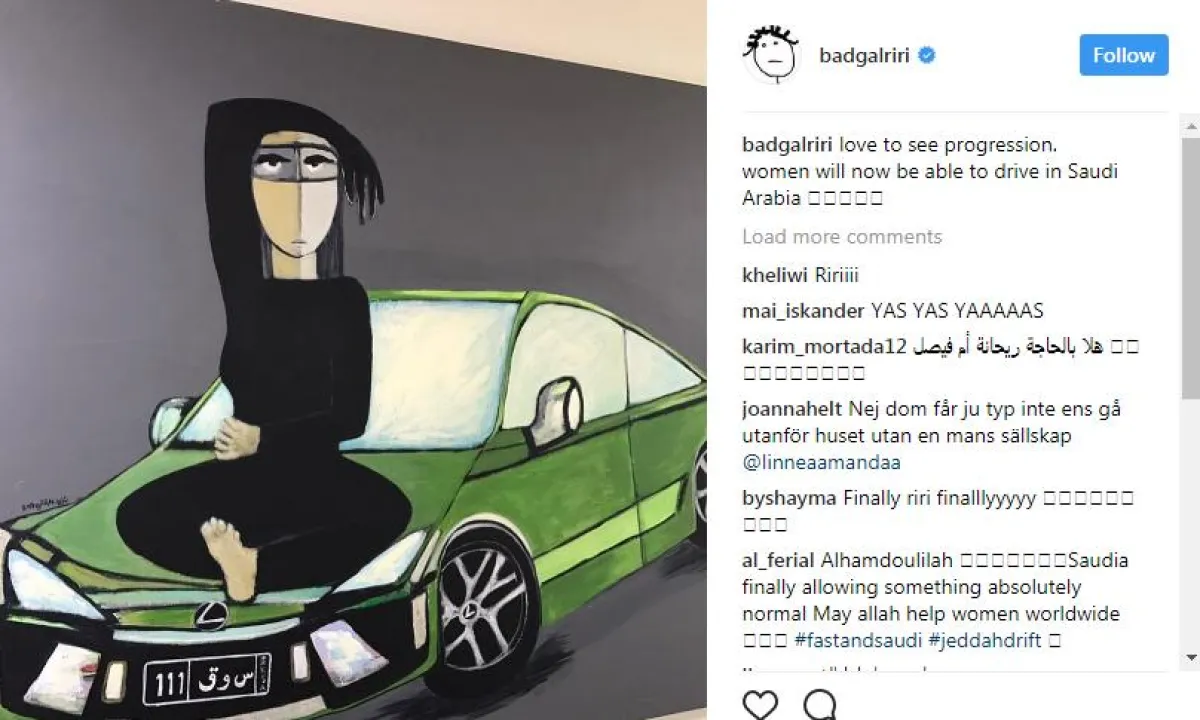The width and height of the screenshot is (1200, 720).
Task: Click the comments scrollbar thumb
Action: [1190, 269]
